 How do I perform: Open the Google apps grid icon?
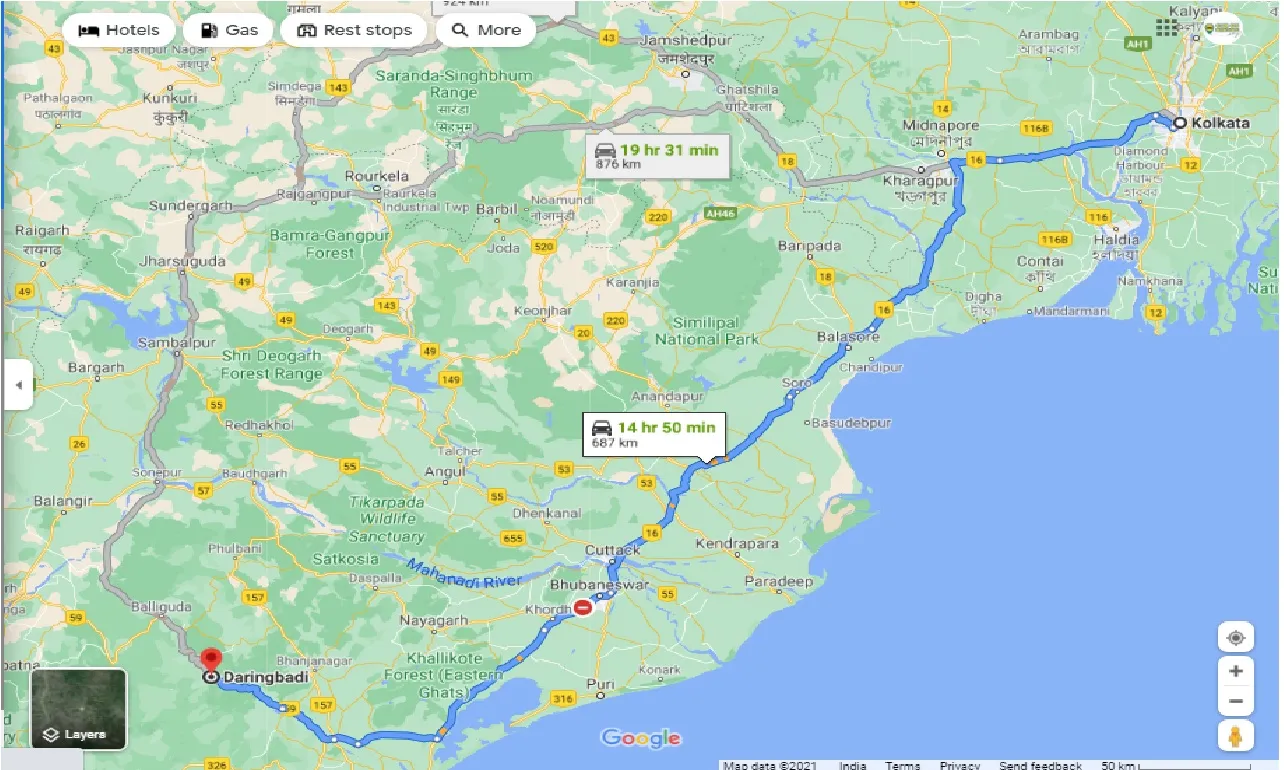(x=1165, y=27)
